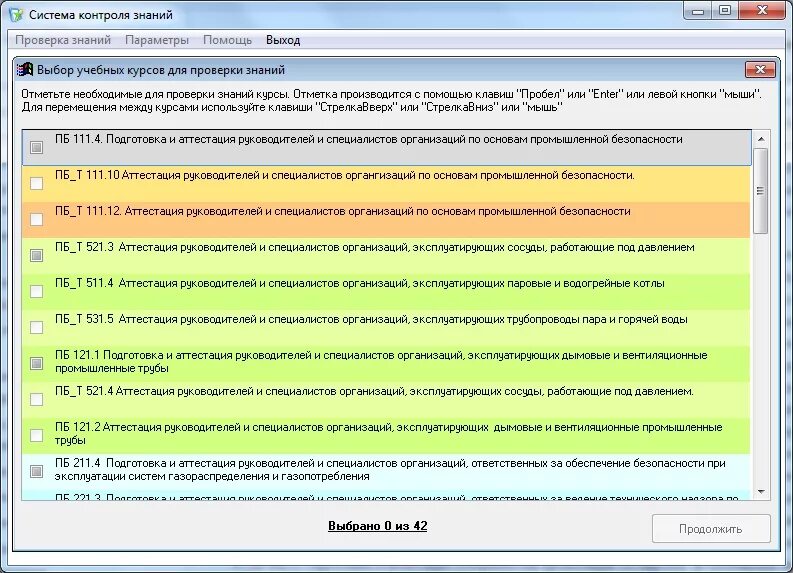Click the ПБ 121.1 дымовые и вентиляционные course text
The width and height of the screenshot is (793, 573).
[x=381, y=362]
